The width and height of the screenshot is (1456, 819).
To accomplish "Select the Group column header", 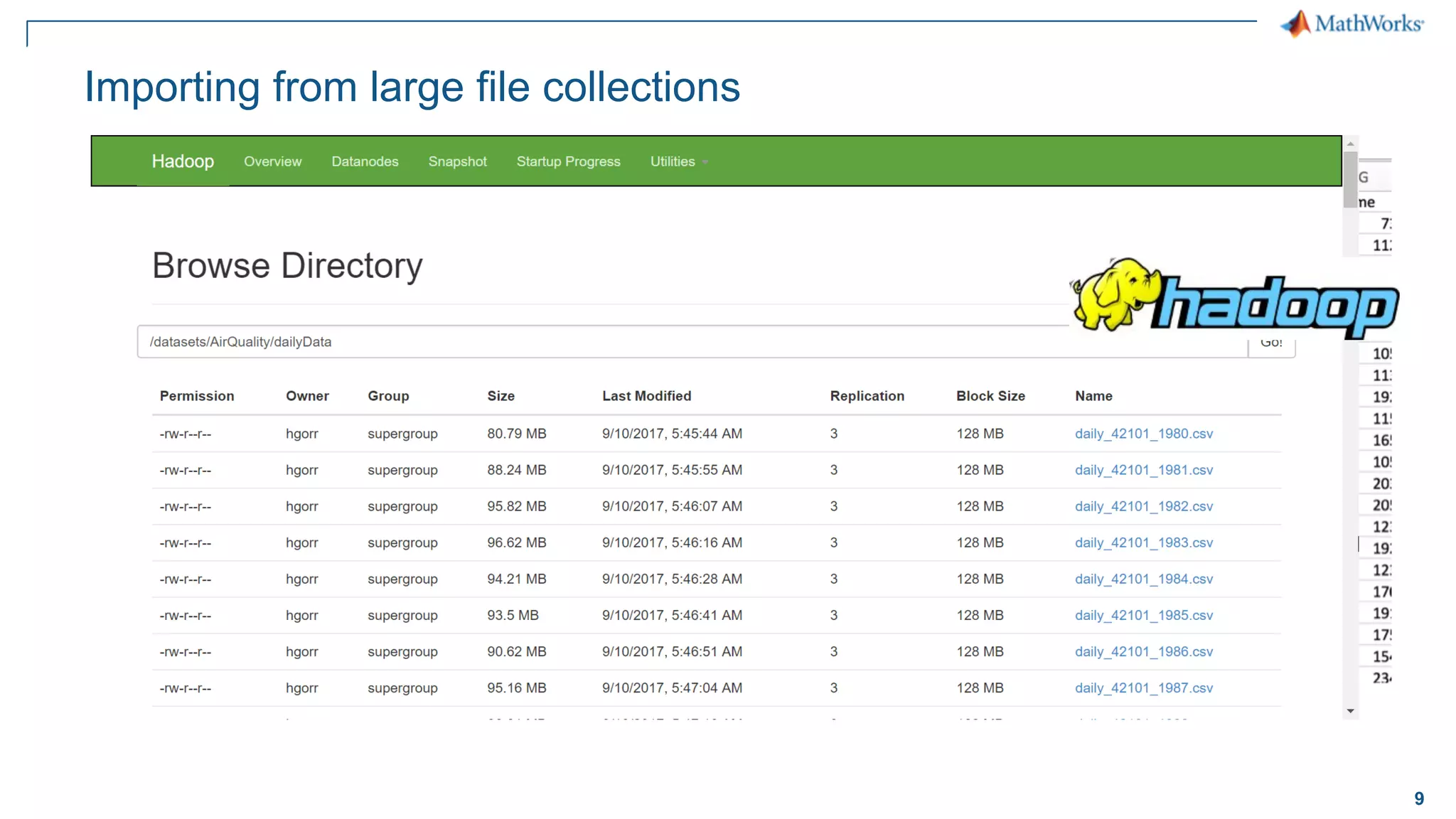I will [388, 396].
